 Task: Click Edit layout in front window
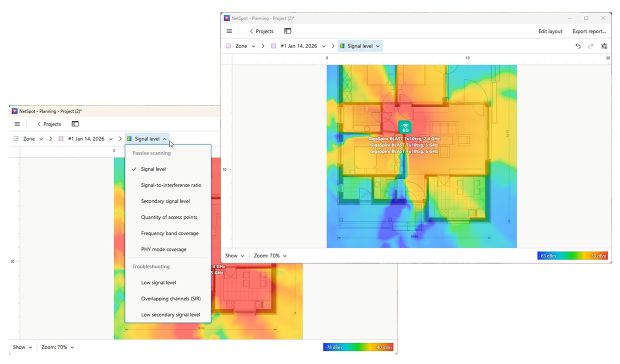[550, 31]
